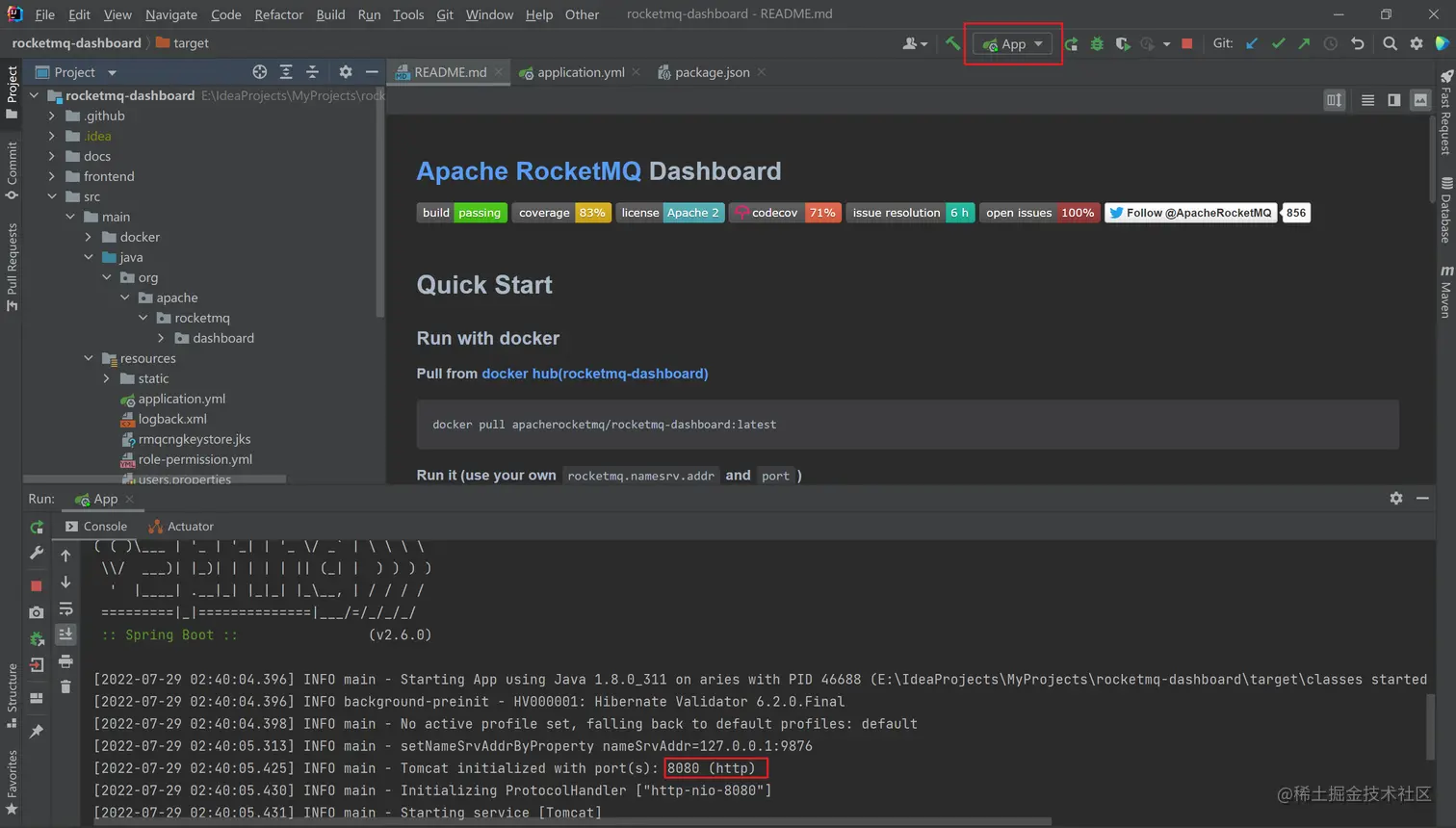Select the Console tab
This screenshot has width=1456, height=828.
[96, 527]
